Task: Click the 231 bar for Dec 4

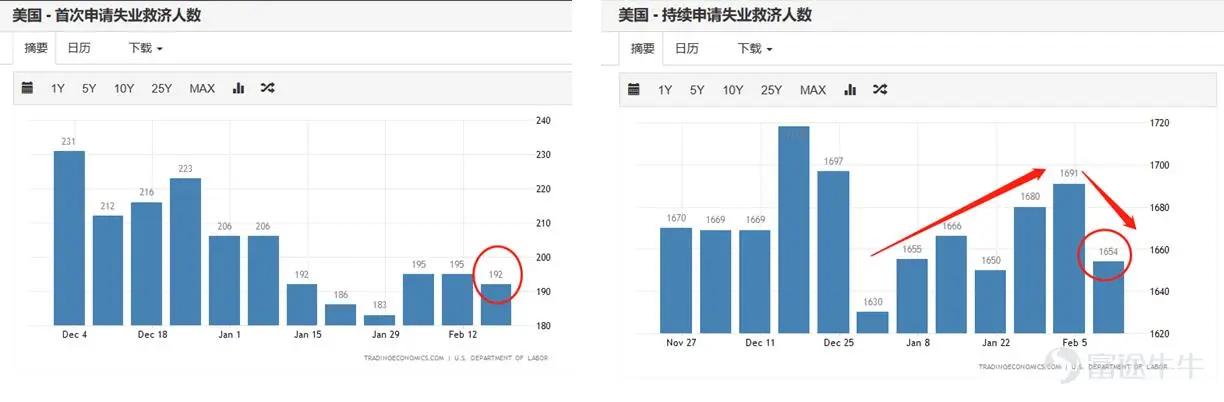Action: coord(69,238)
